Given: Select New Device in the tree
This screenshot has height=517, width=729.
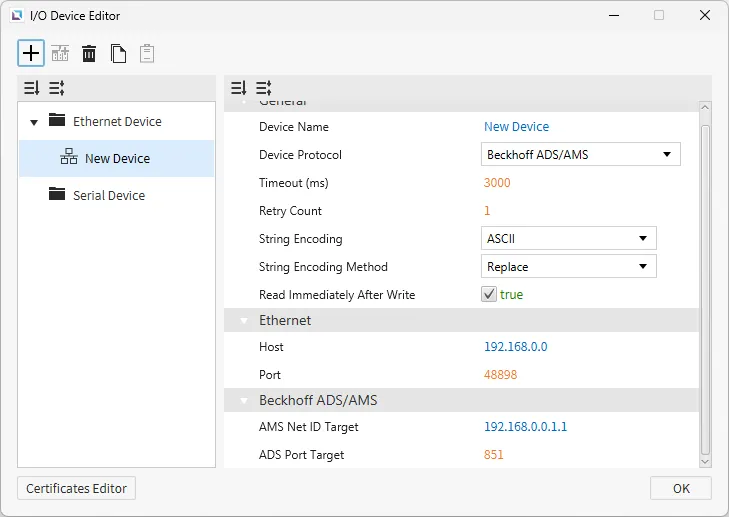Looking at the screenshot, I should [117, 158].
